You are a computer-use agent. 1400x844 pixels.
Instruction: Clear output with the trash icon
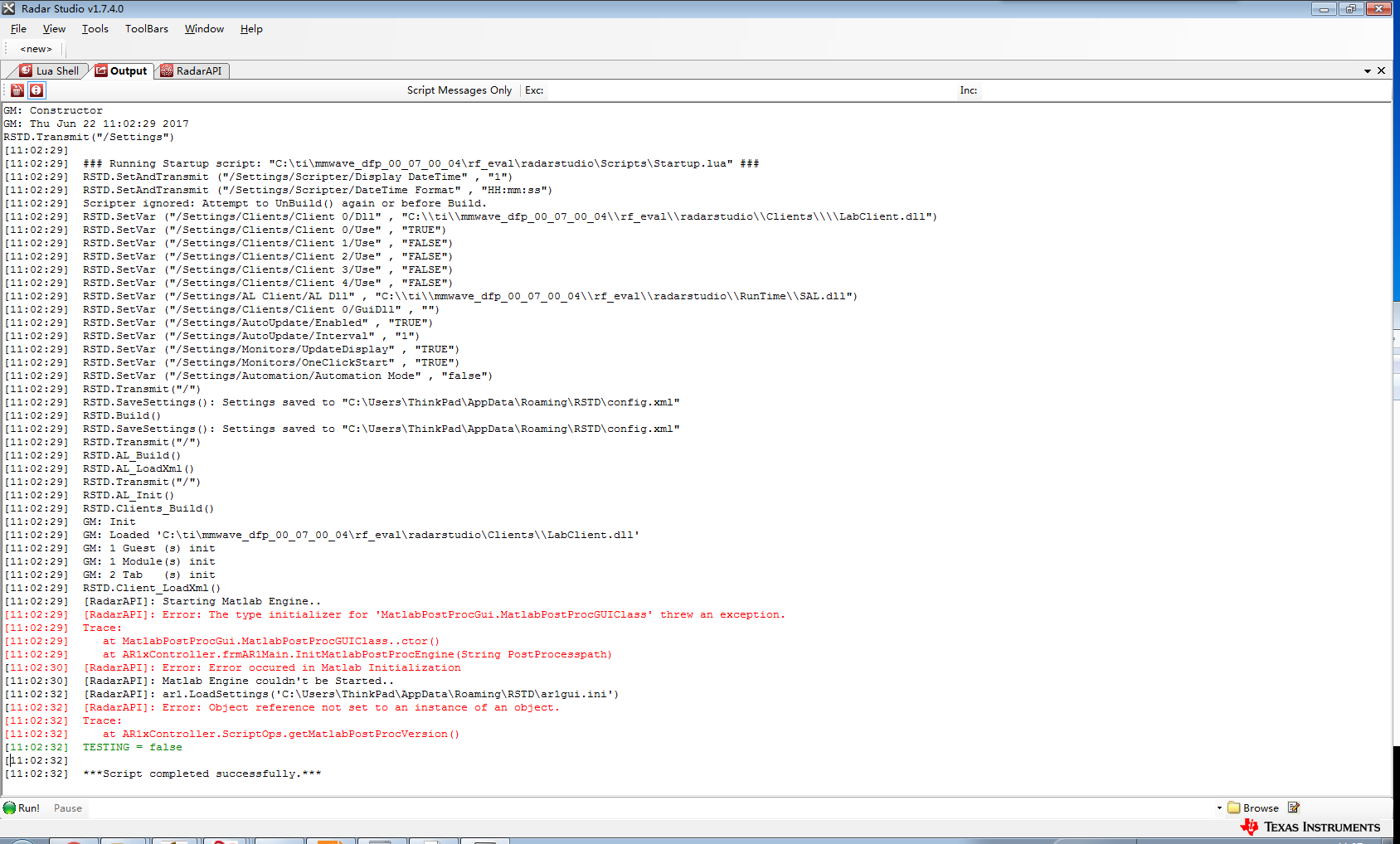(x=17, y=90)
